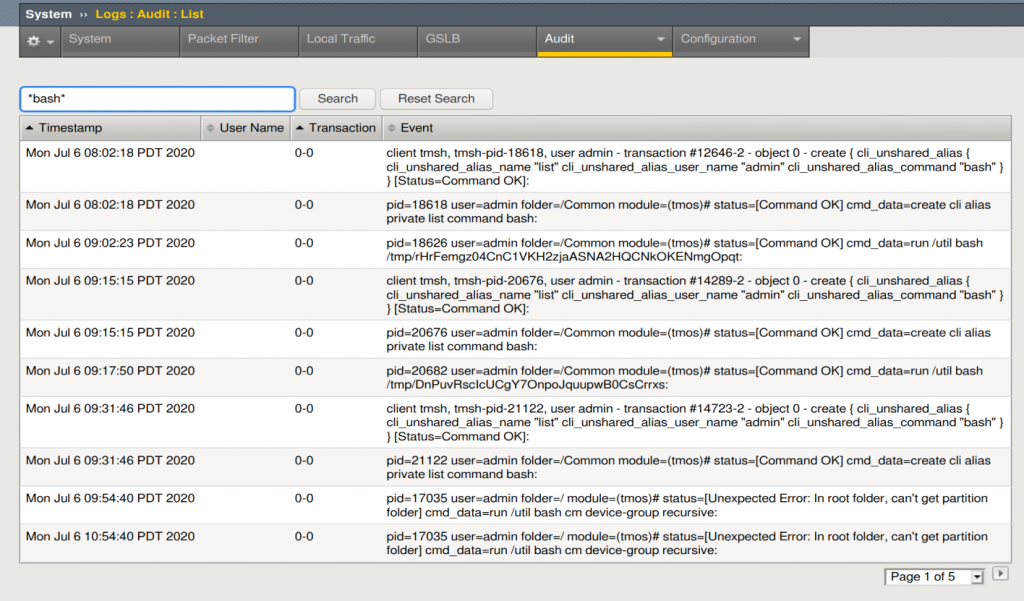Expand the Configuration tab dropdown arrow
This screenshot has height=601, width=1024.
pyautogui.click(x=797, y=39)
